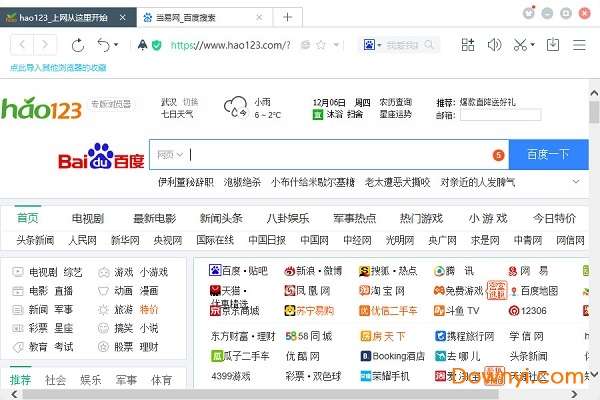Select the 热门游戏 navigation tab
This screenshot has width=600, height=400.
click(x=421, y=219)
